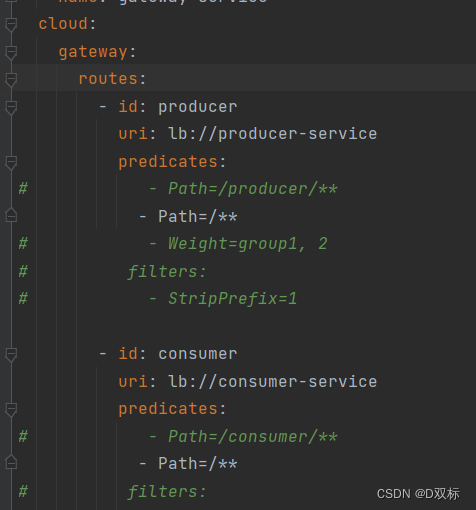Image resolution: width=476 pixels, height=510 pixels.
Task: Collapse the 'id: producer' fold marker
Action: tap(11, 108)
